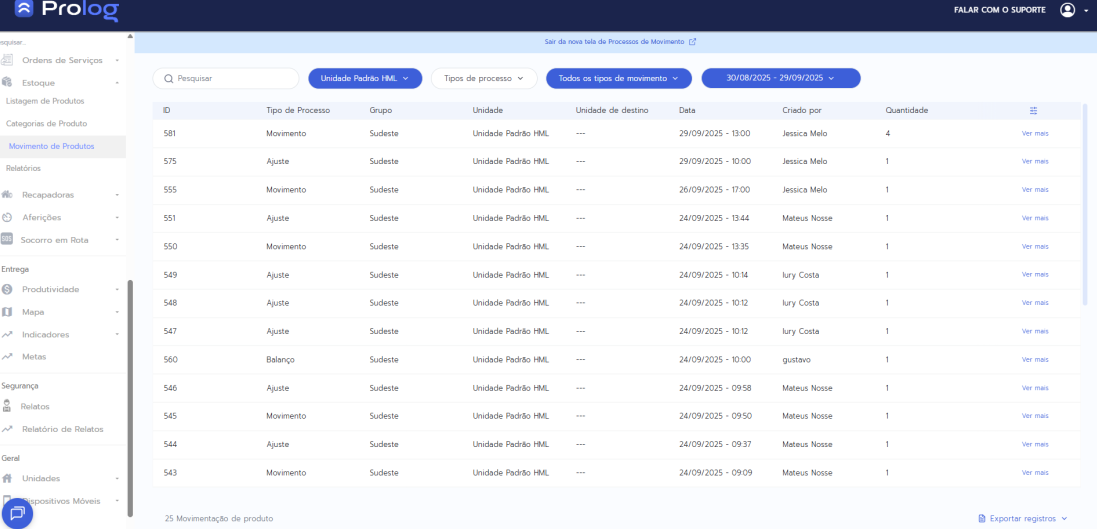
Task: Click the Produtividade dollar icon
Action: [7, 289]
